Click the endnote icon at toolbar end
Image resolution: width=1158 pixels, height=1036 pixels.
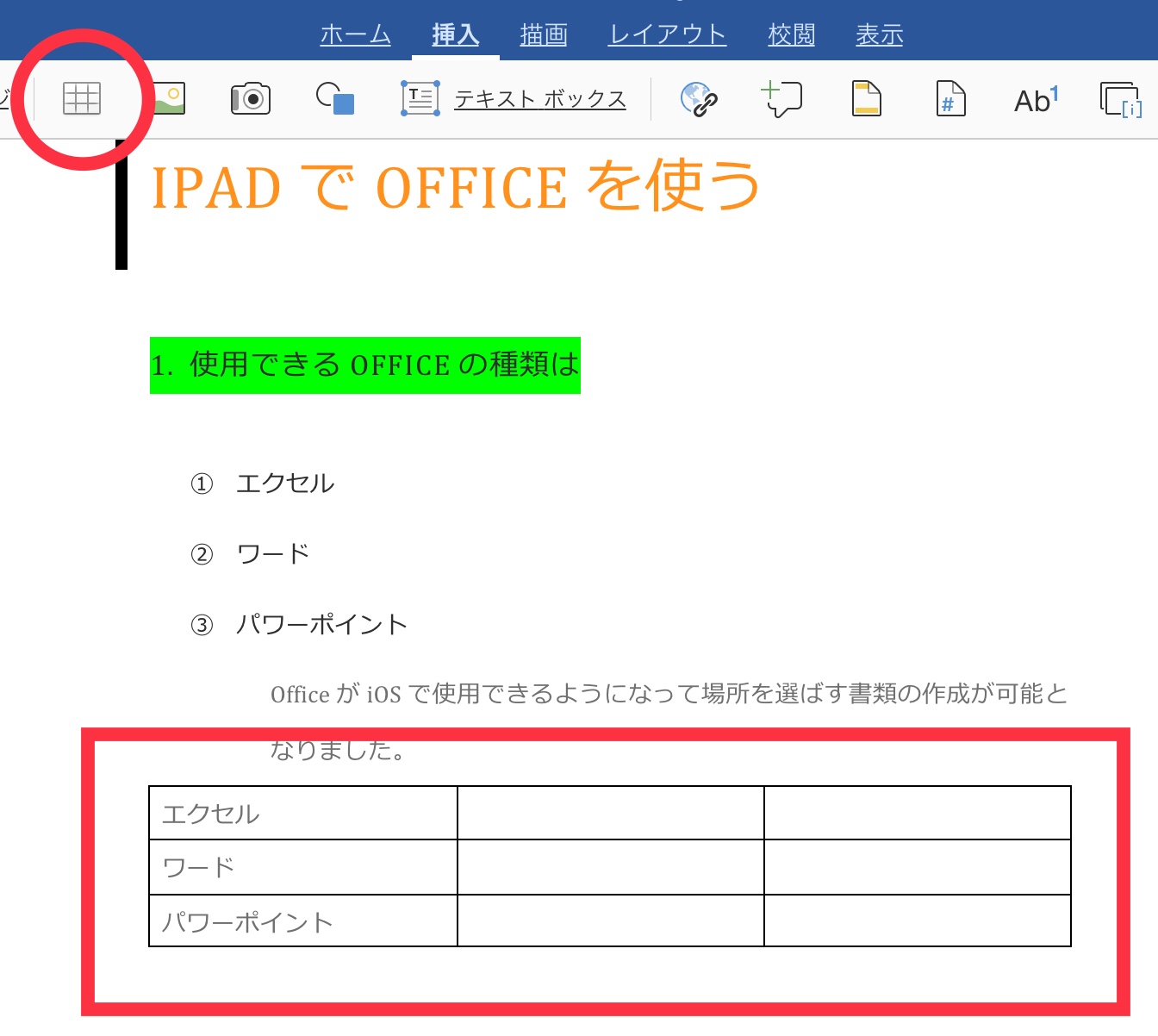pos(1121,99)
